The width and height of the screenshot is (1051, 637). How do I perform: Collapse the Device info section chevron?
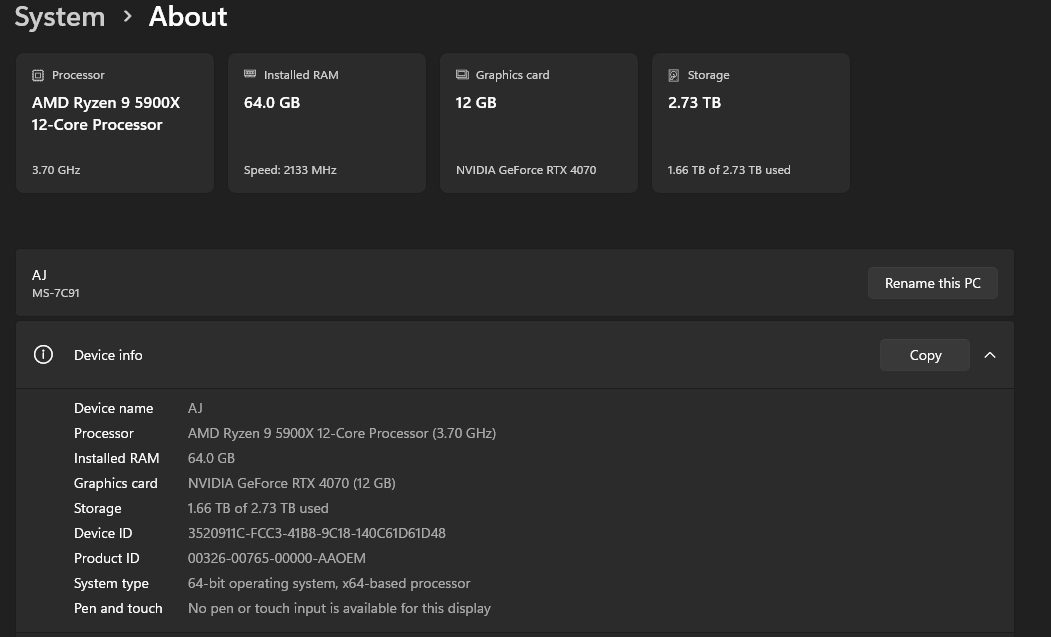point(990,355)
